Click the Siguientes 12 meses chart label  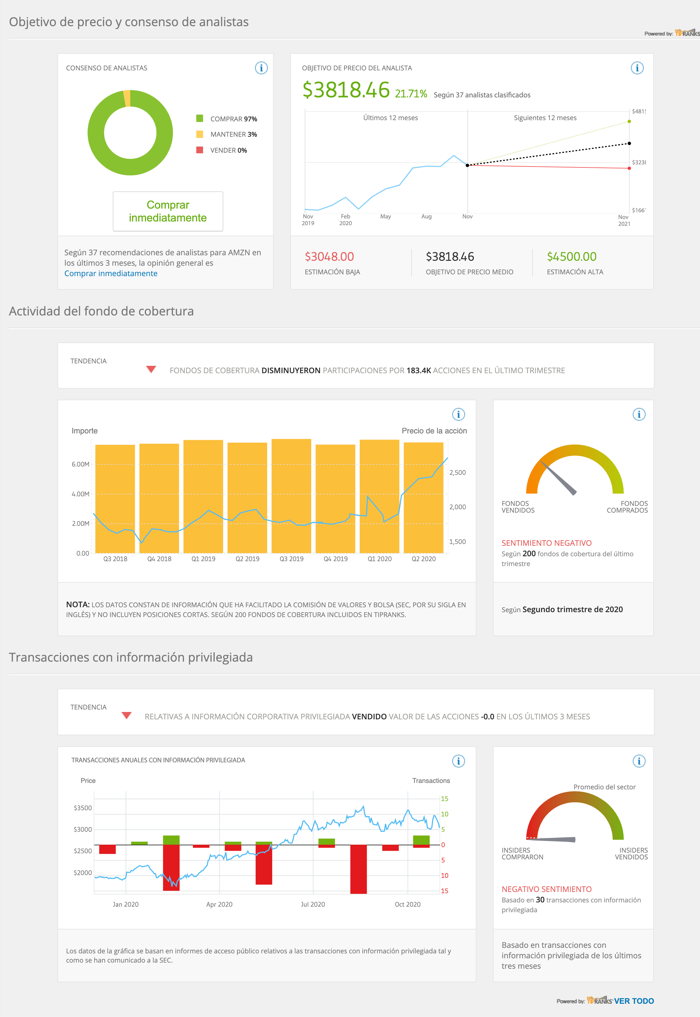coord(545,118)
